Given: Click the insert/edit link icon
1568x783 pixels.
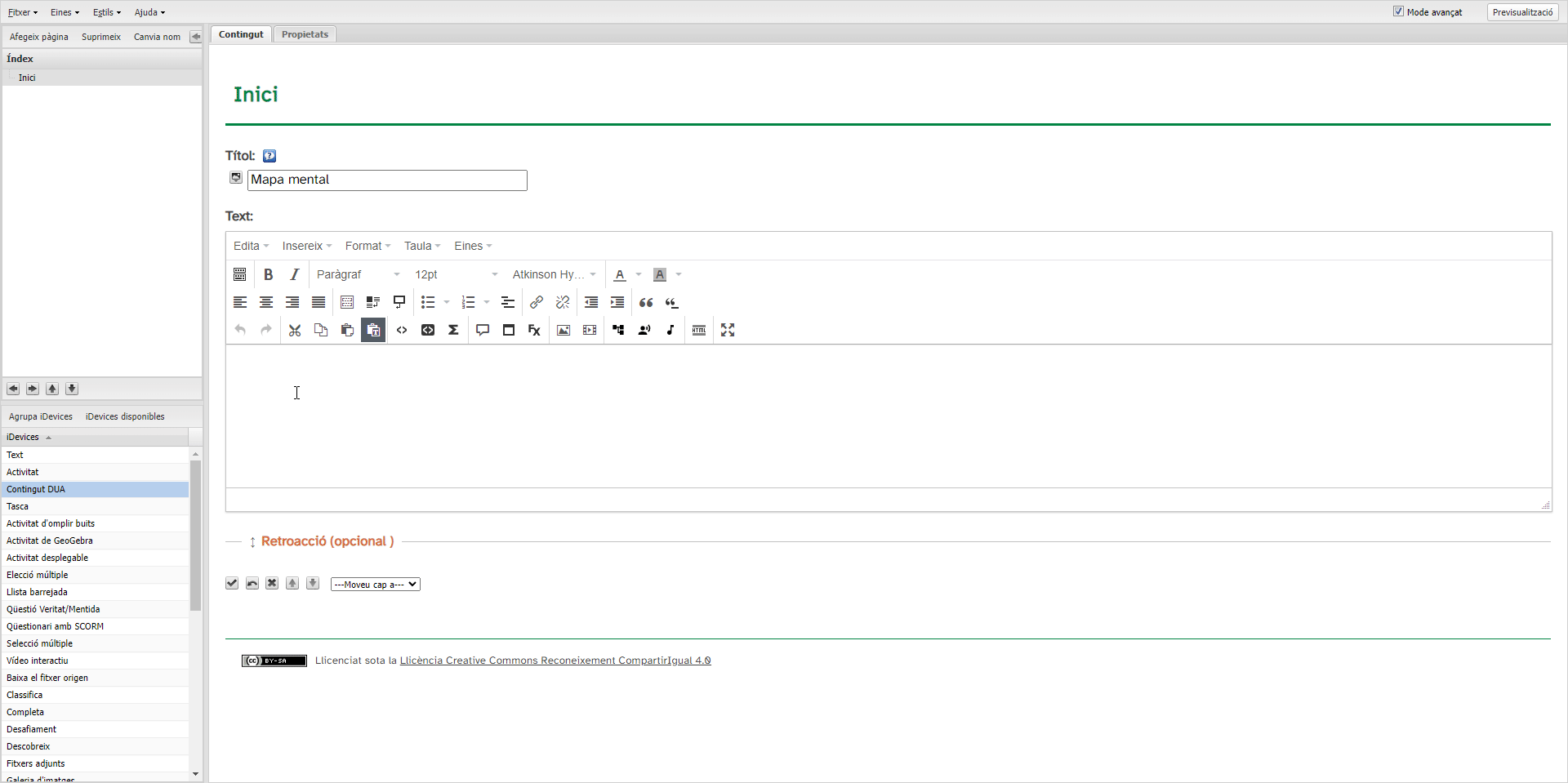Looking at the screenshot, I should 537,302.
